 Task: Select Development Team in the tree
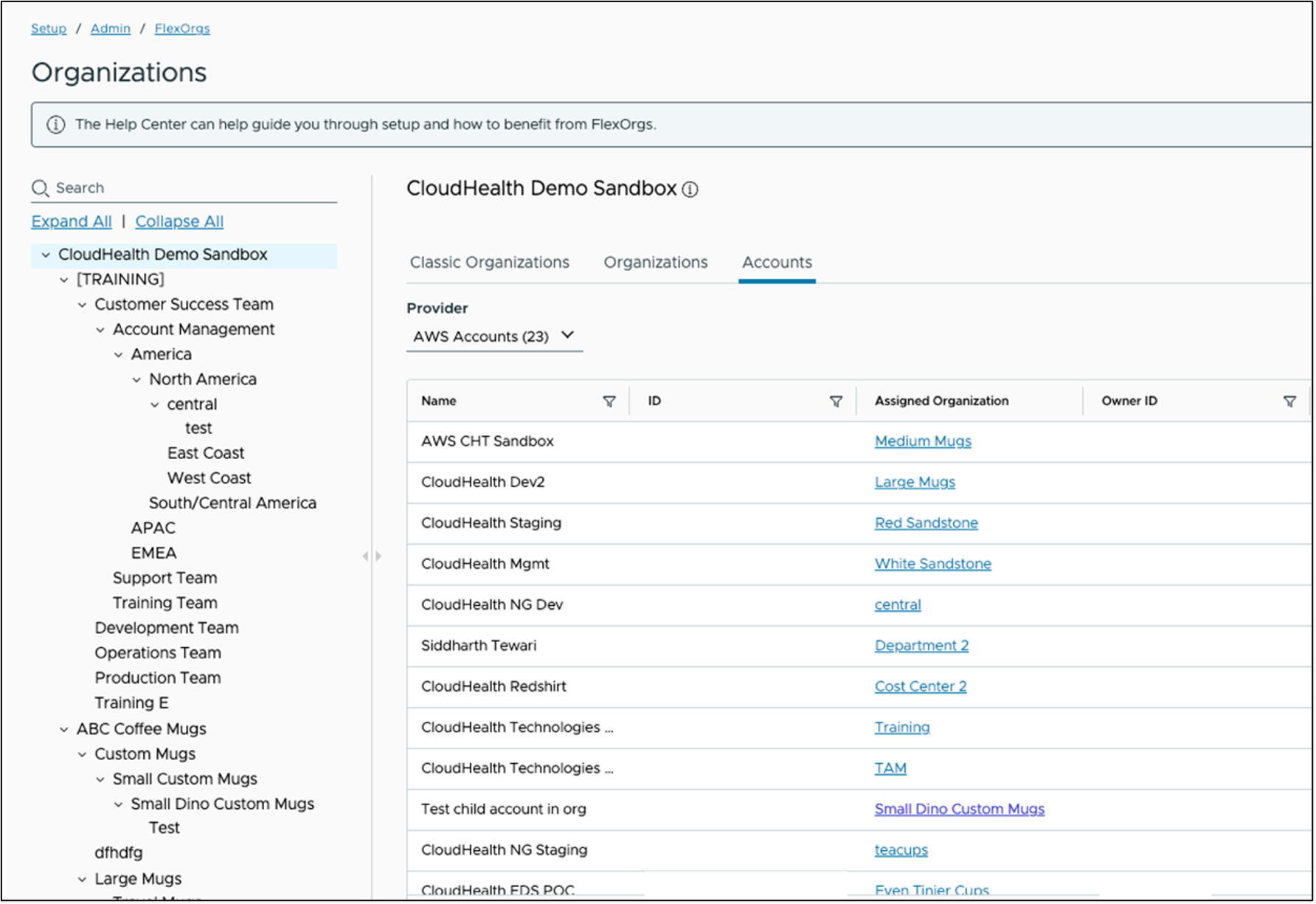tap(167, 629)
